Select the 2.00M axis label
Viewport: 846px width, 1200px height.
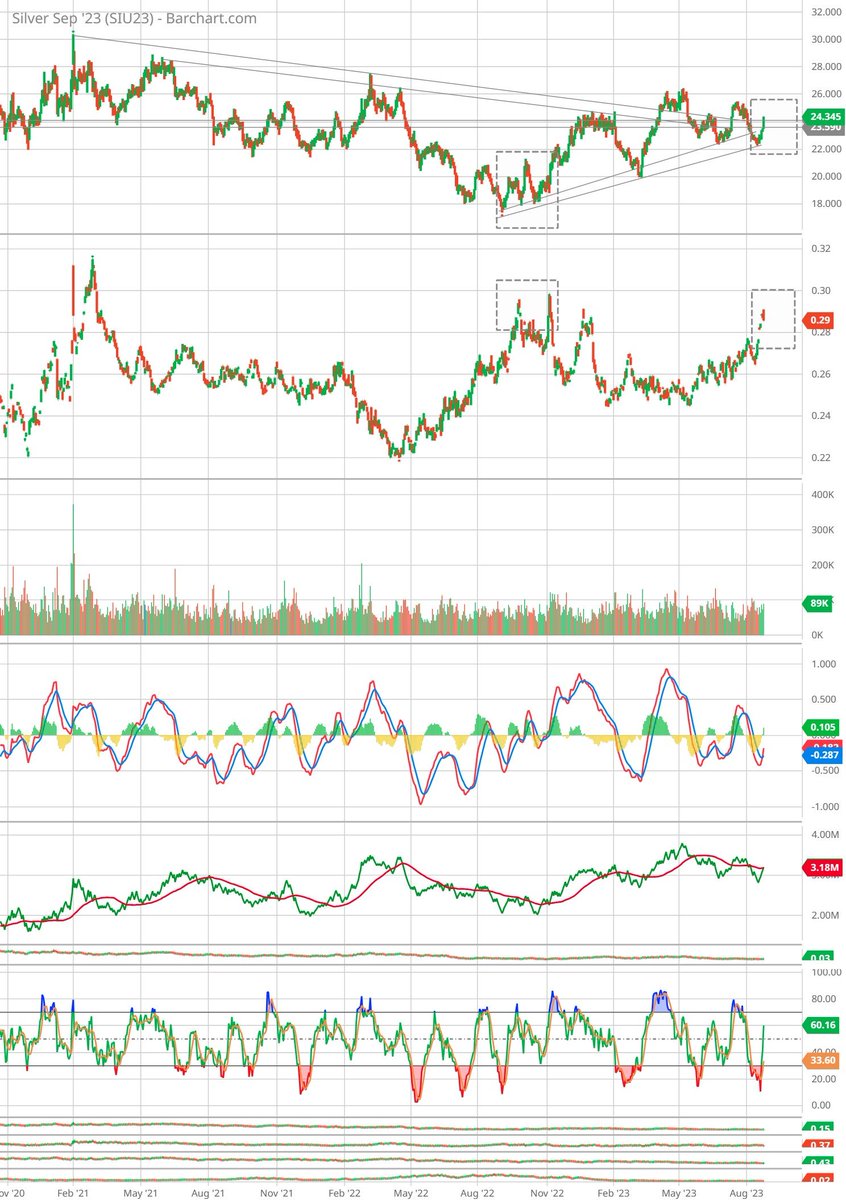pyautogui.click(x=823, y=916)
